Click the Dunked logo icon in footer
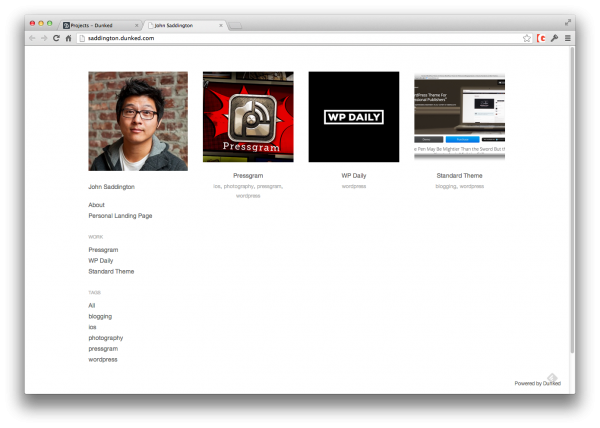This screenshot has width=600, height=428. point(552,378)
